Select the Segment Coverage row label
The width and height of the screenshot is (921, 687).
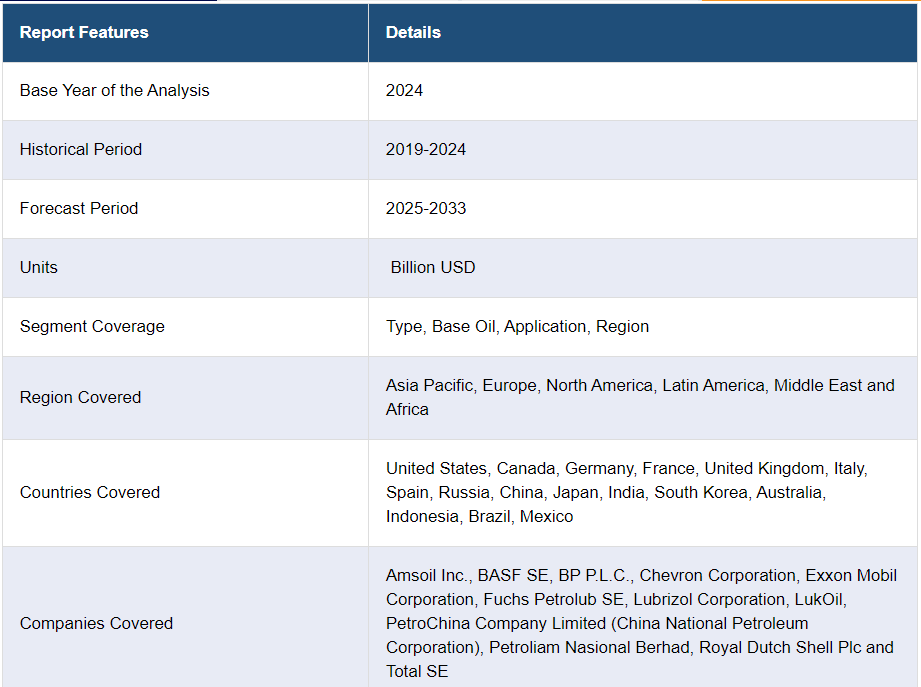92,326
